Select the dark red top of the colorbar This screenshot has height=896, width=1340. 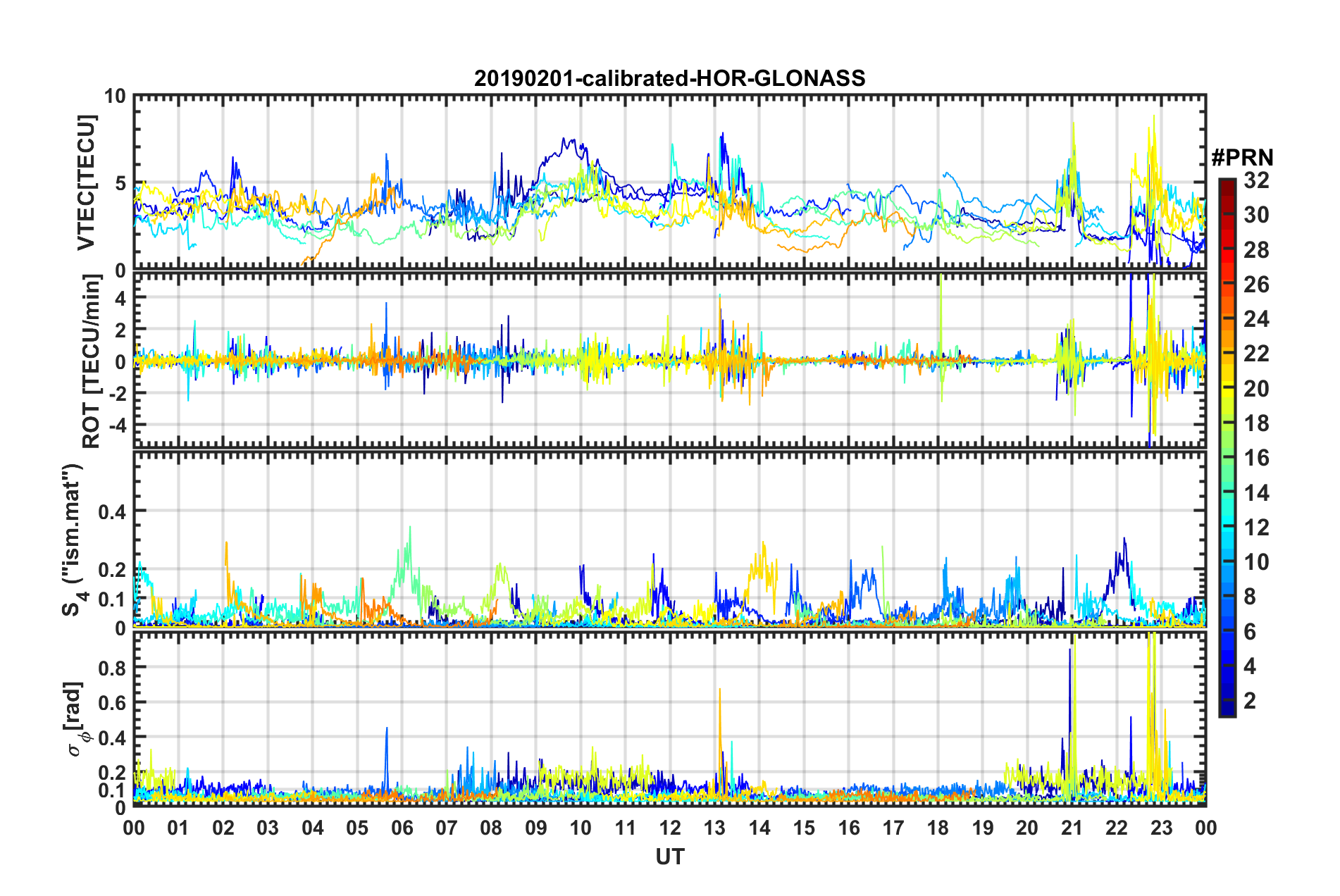point(1227,186)
